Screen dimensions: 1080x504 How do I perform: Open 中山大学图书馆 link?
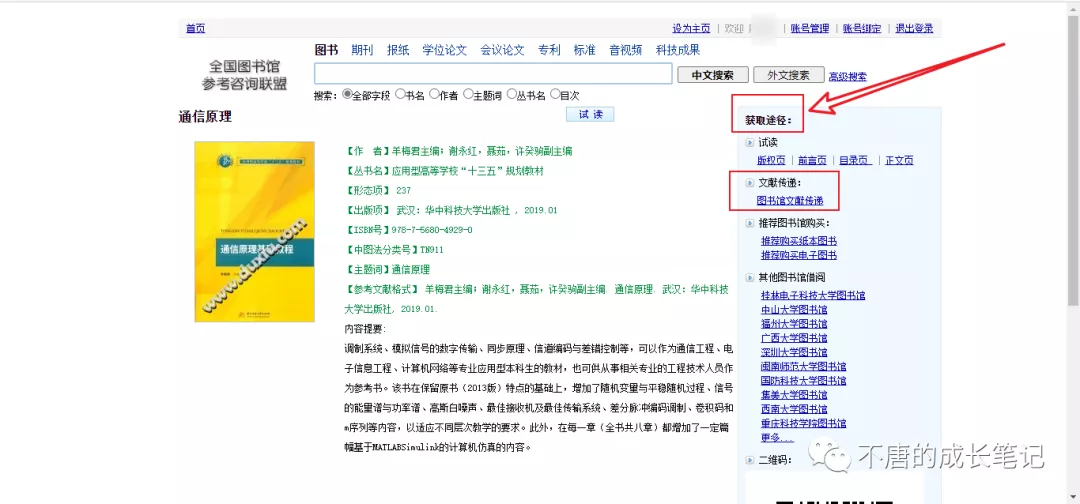tap(794, 310)
